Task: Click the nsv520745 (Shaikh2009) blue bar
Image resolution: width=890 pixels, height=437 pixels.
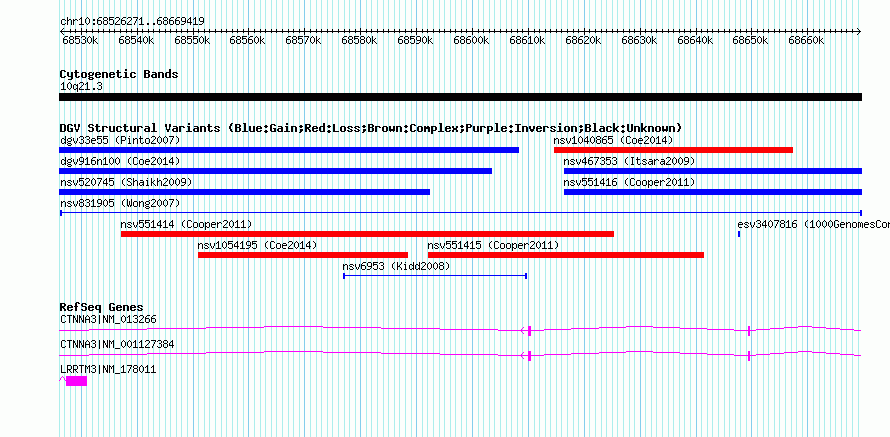Action: tap(245, 192)
